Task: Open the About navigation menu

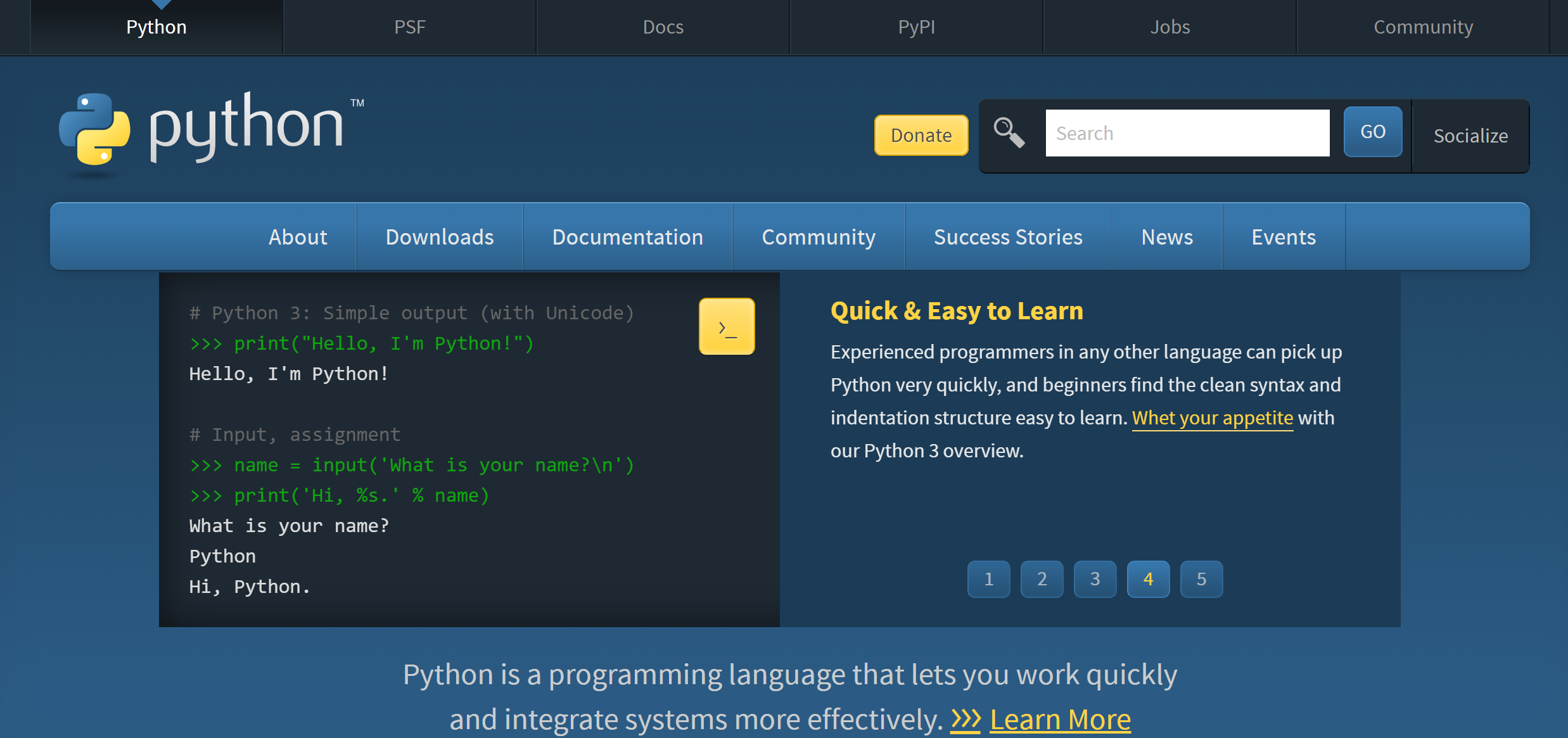Action: tap(298, 237)
